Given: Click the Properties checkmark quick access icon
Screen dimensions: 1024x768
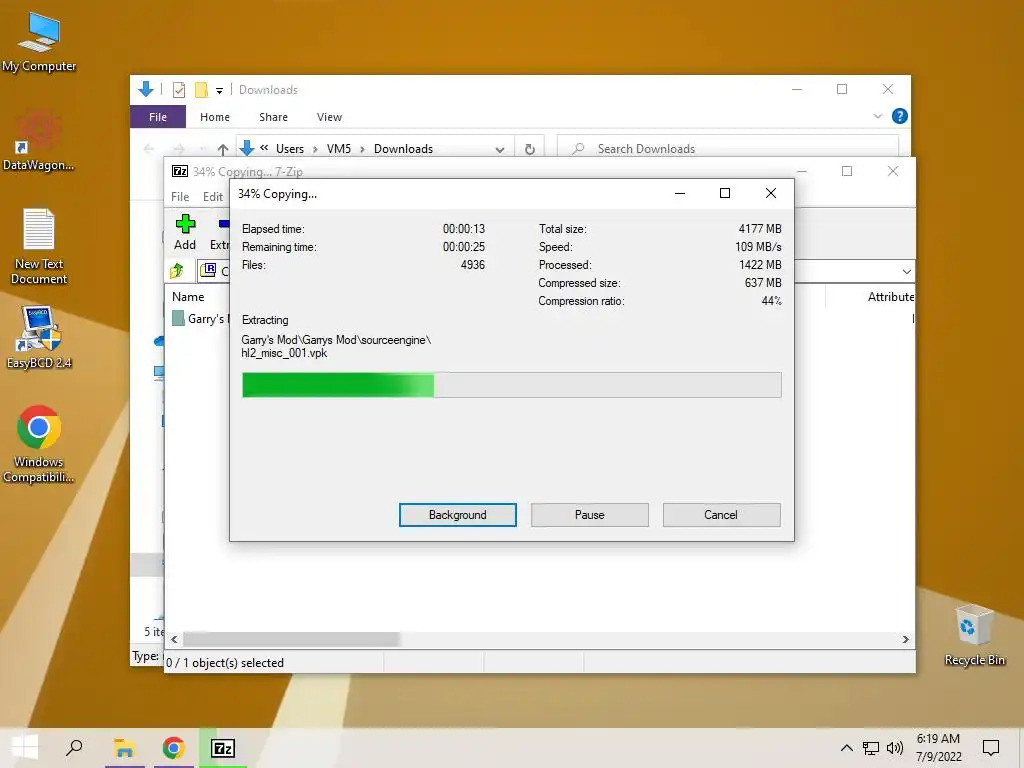Looking at the screenshot, I should click(x=178, y=90).
